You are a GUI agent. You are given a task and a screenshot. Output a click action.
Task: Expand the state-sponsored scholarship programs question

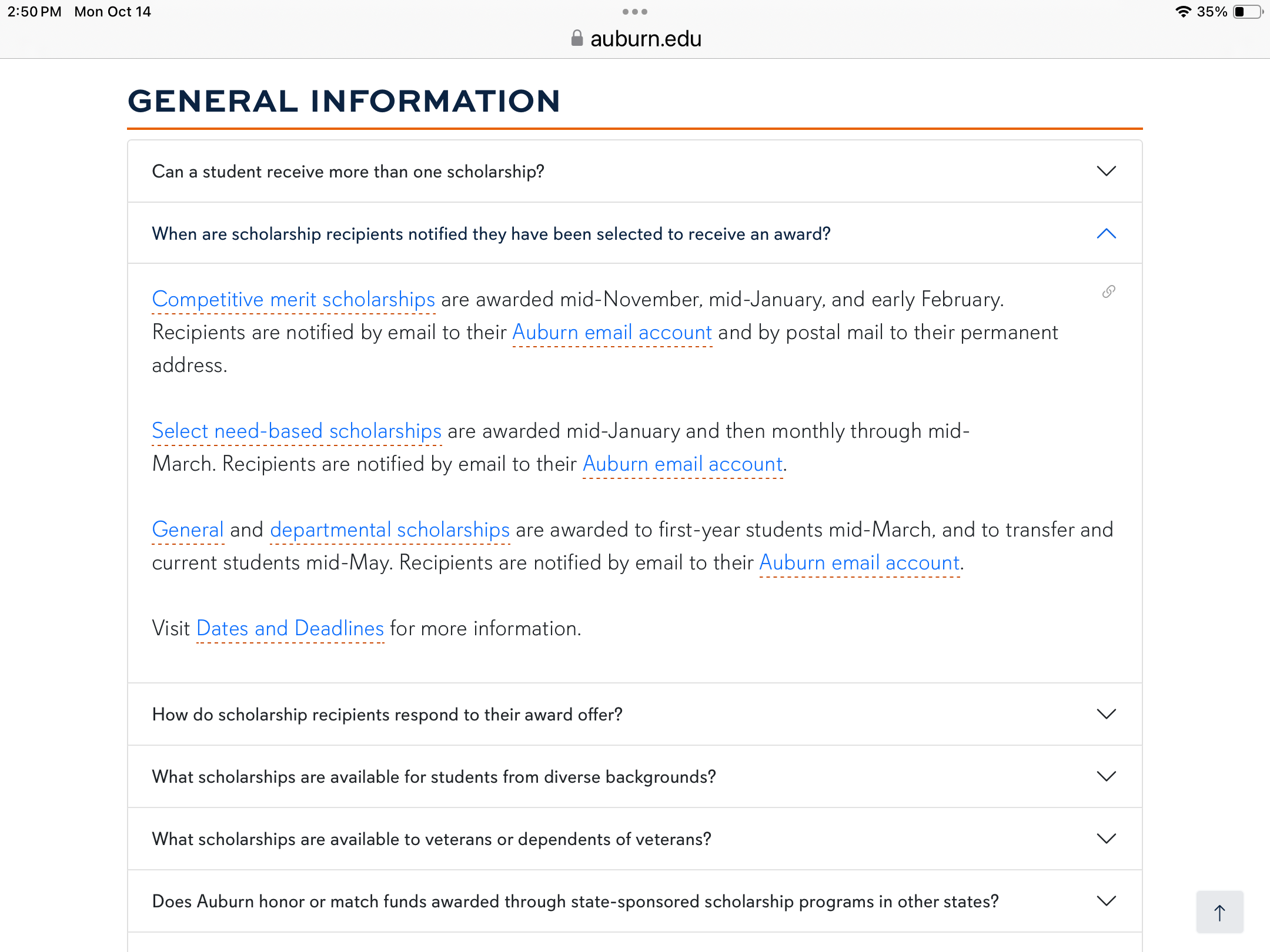635,901
